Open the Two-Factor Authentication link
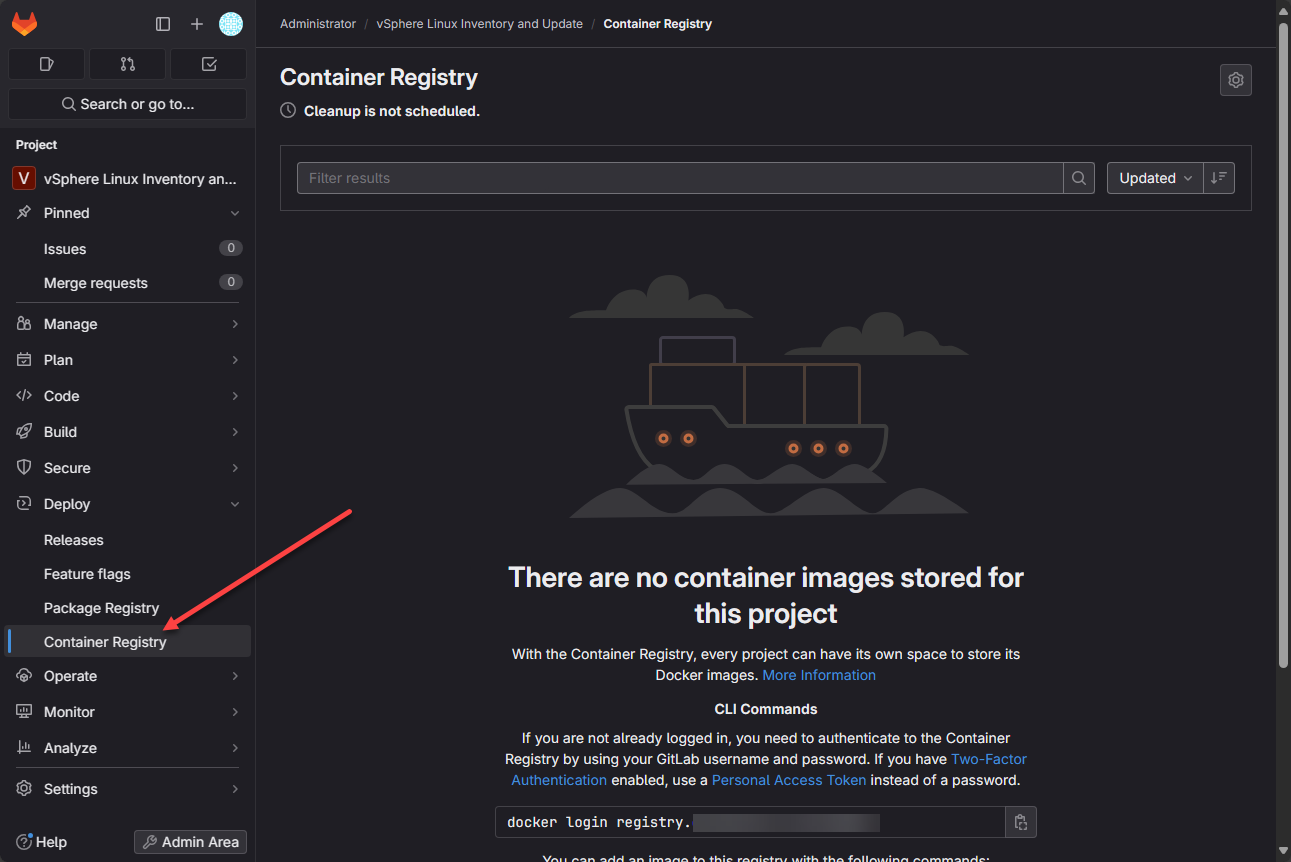 (x=769, y=770)
